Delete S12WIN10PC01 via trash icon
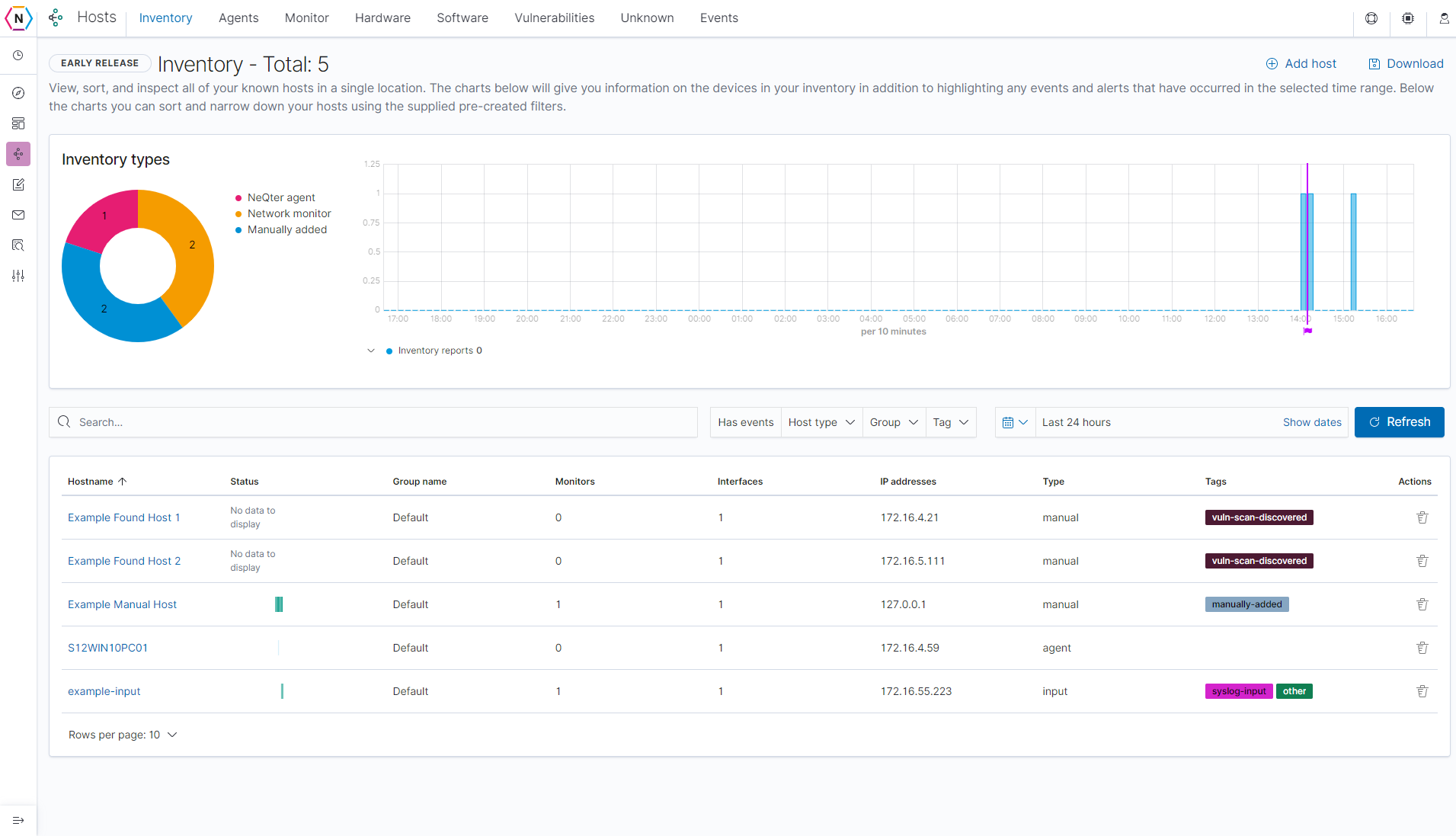This screenshot has width=1456, height=836. click(x=1422, y=648)
